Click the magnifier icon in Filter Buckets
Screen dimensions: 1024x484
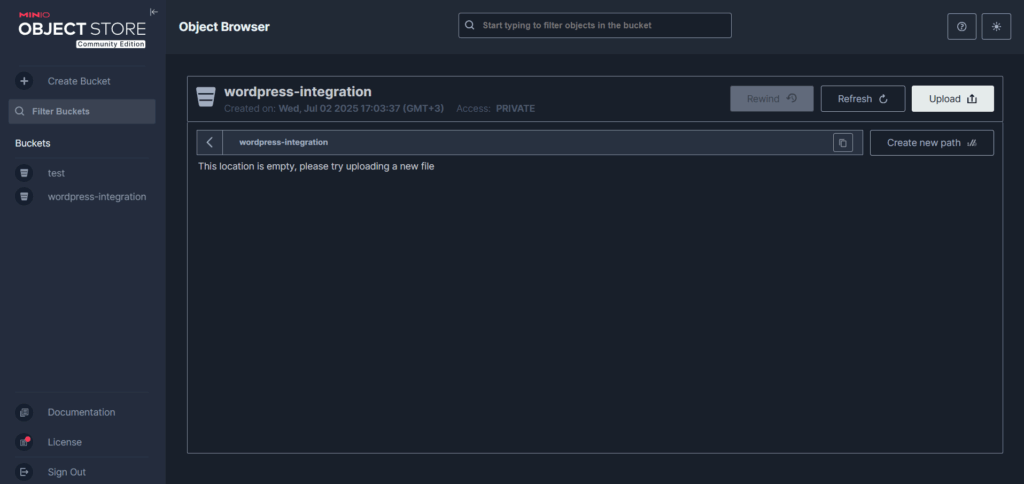coord(20,111)
